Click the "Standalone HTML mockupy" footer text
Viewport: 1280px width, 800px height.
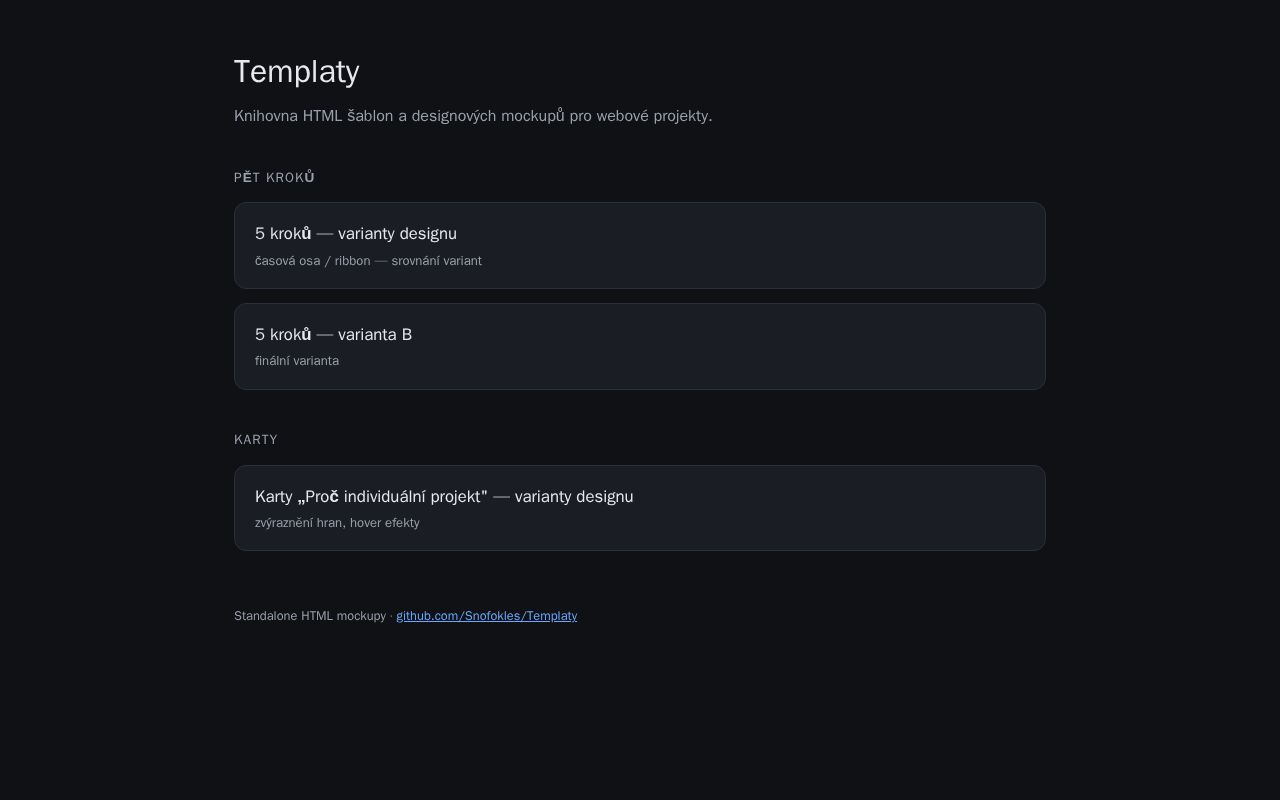pyautogui.click(x=310, y=616)
